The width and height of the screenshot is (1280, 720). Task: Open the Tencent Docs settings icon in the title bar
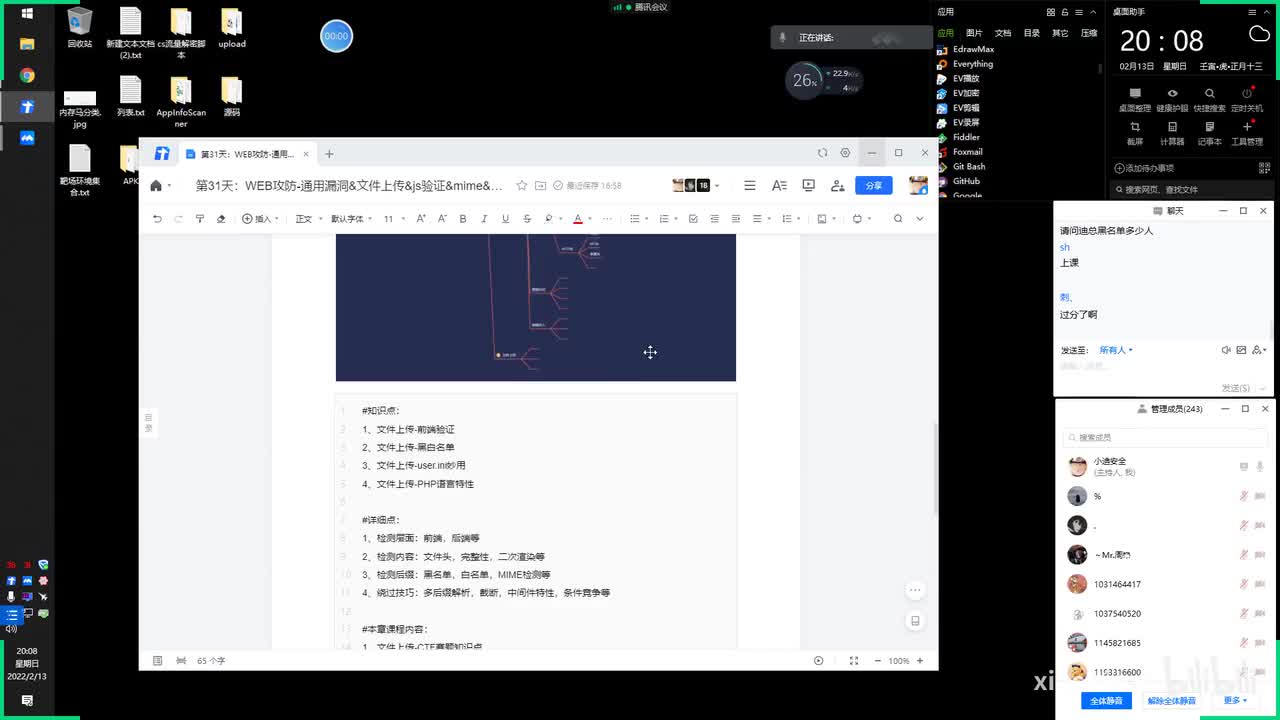845,153
